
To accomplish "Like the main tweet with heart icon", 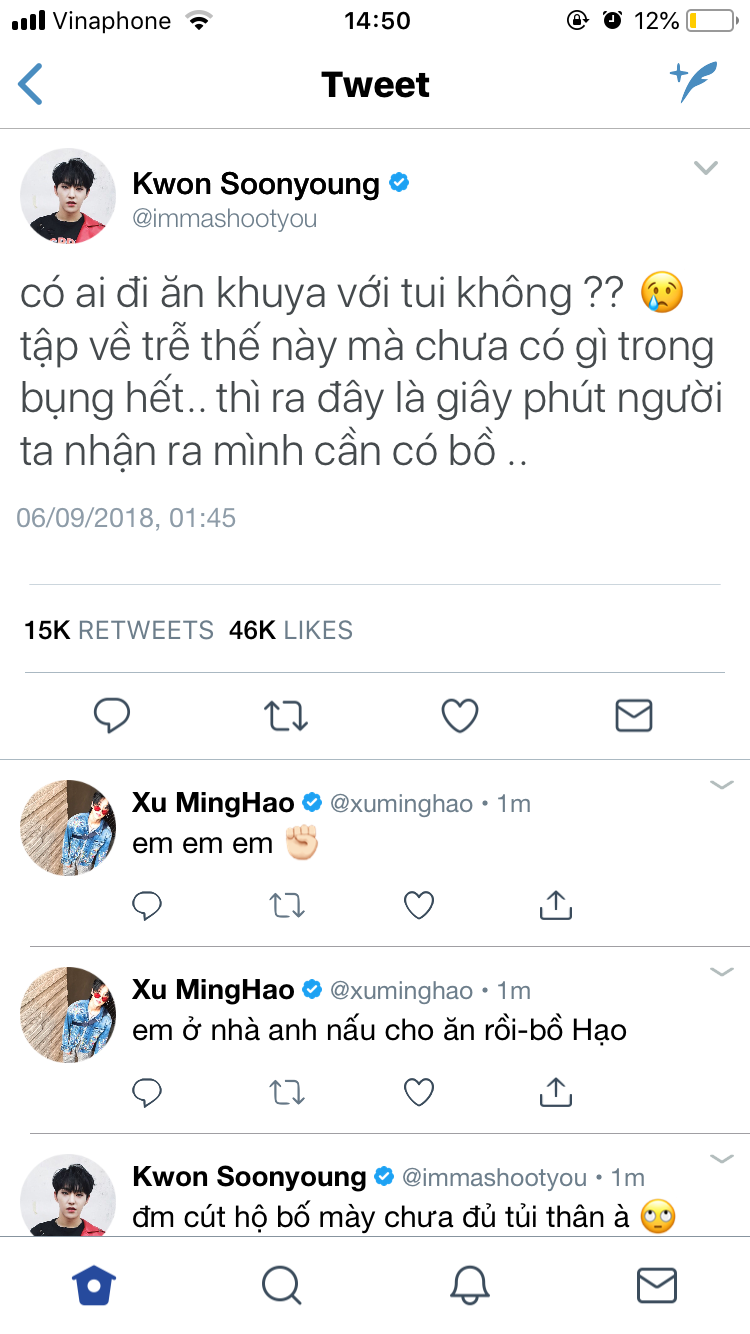I will coord(460,715).
